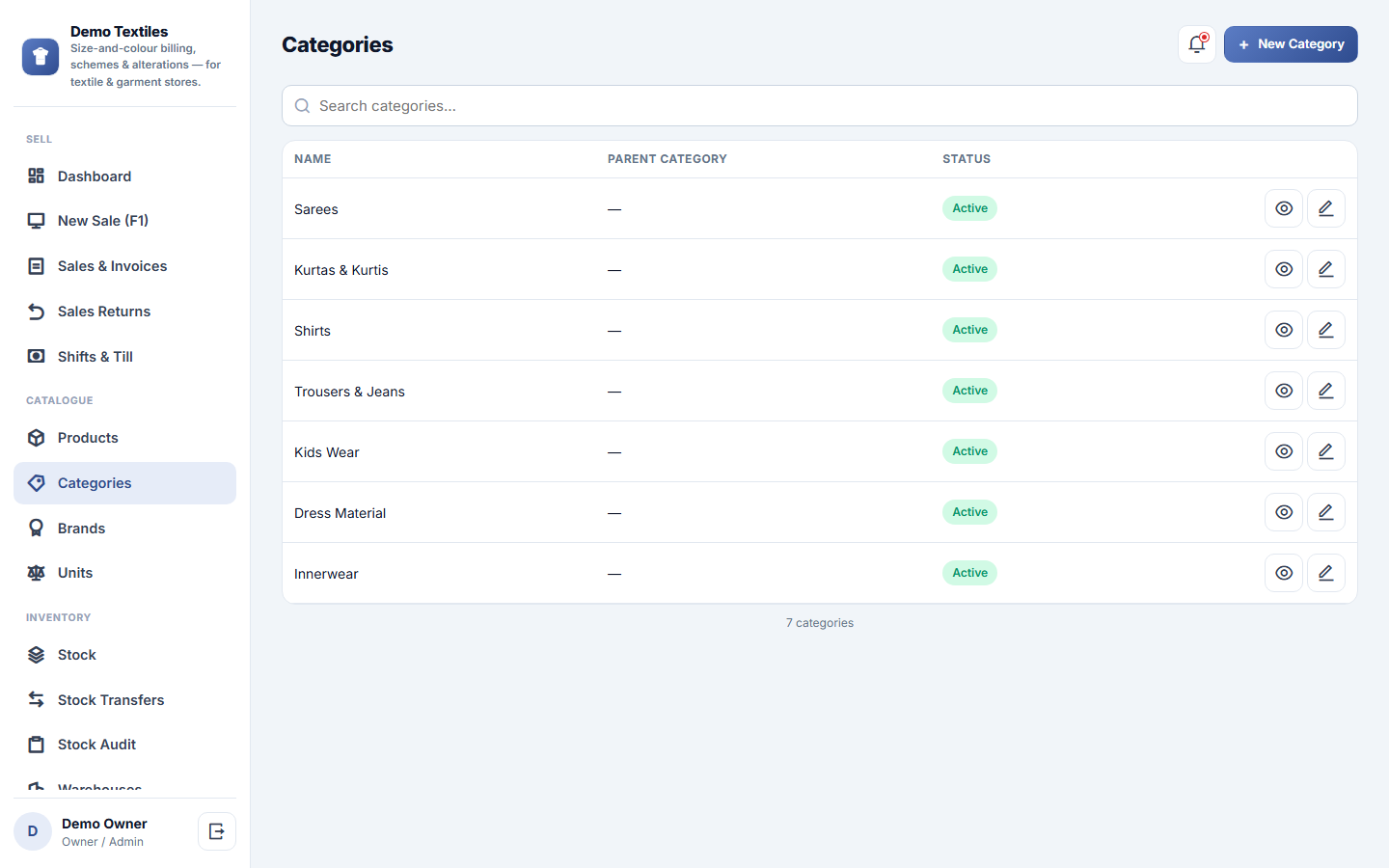Screen dimensions: 1389x868
Task: Edit the Innerwear category
Action: click(x=1326, y=573)
